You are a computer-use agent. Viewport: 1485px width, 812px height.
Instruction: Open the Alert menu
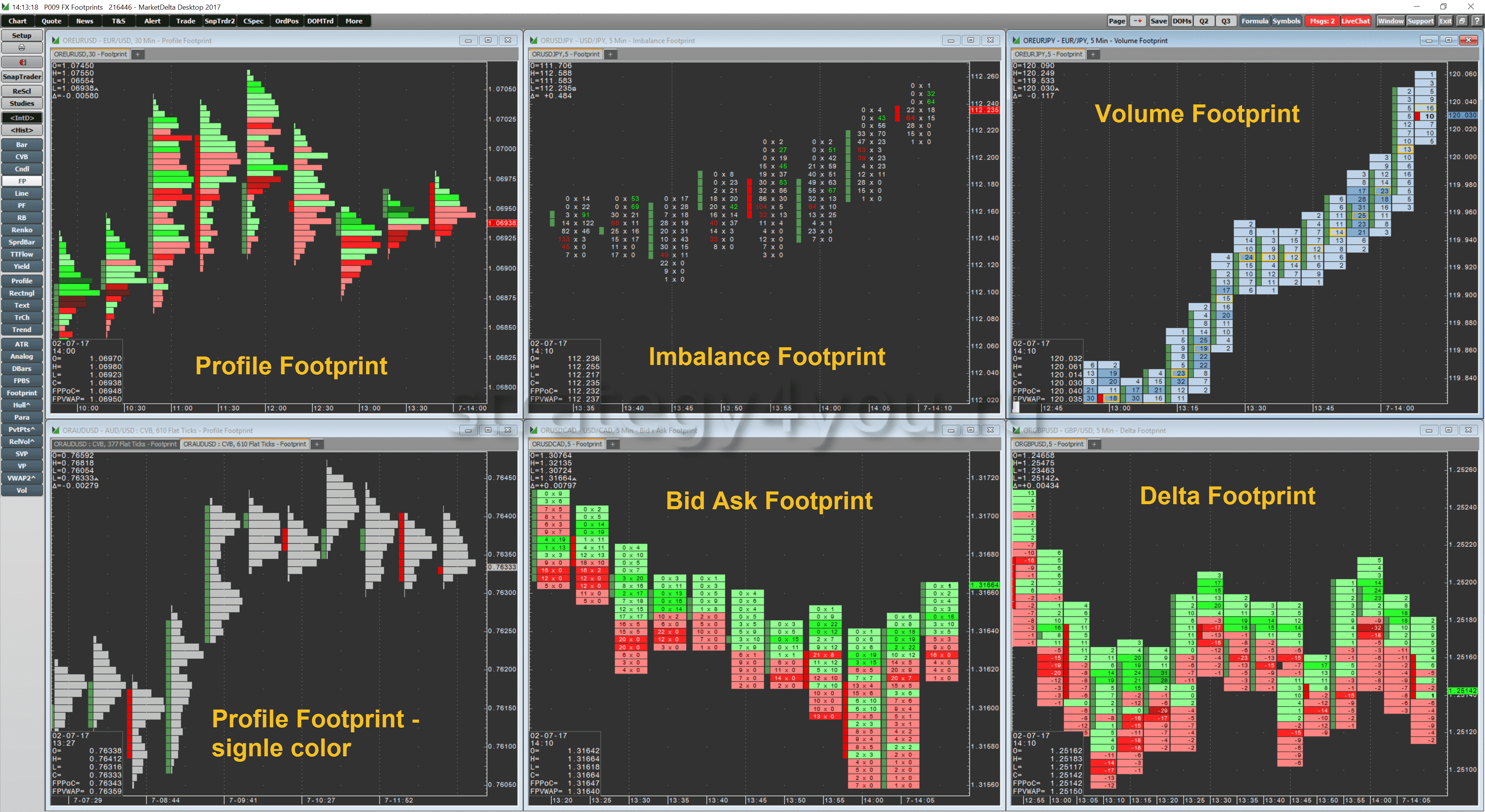coord(152,21)
